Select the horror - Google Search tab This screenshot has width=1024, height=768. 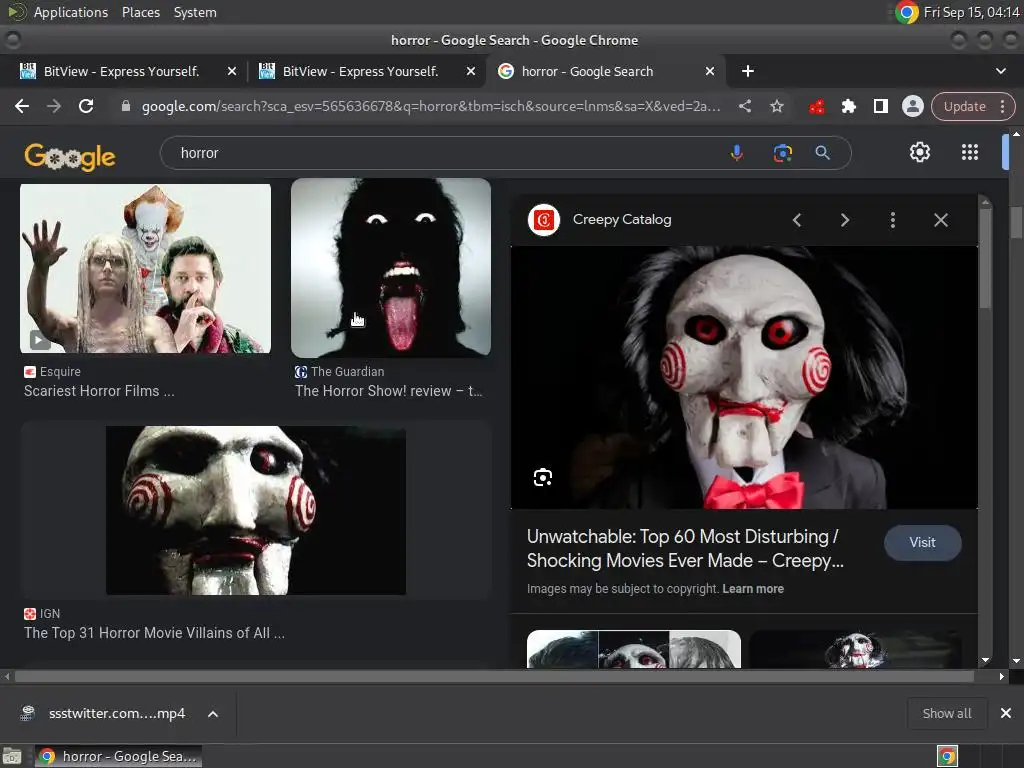[587, 71]
